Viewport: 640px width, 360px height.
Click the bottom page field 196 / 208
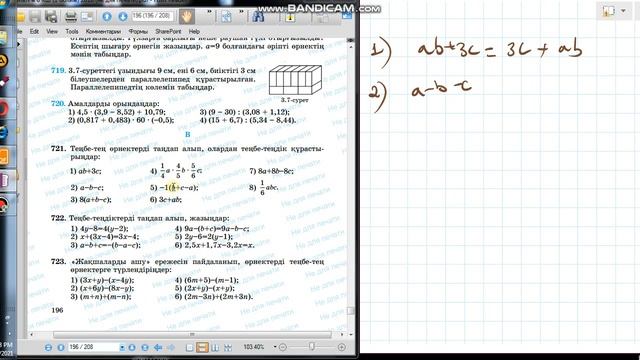(x=93, y=347)
